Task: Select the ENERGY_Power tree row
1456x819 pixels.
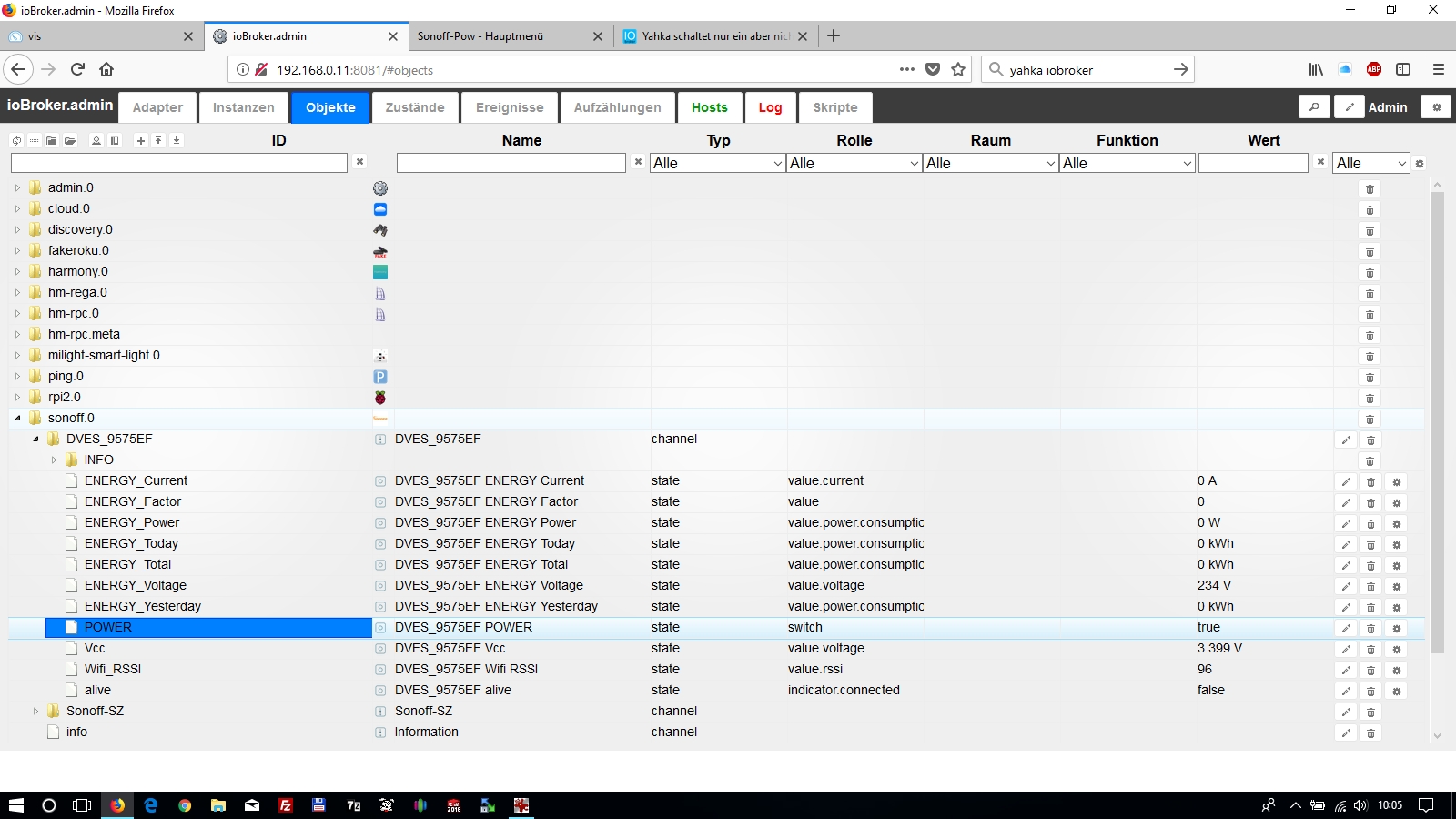Action: 132,522
